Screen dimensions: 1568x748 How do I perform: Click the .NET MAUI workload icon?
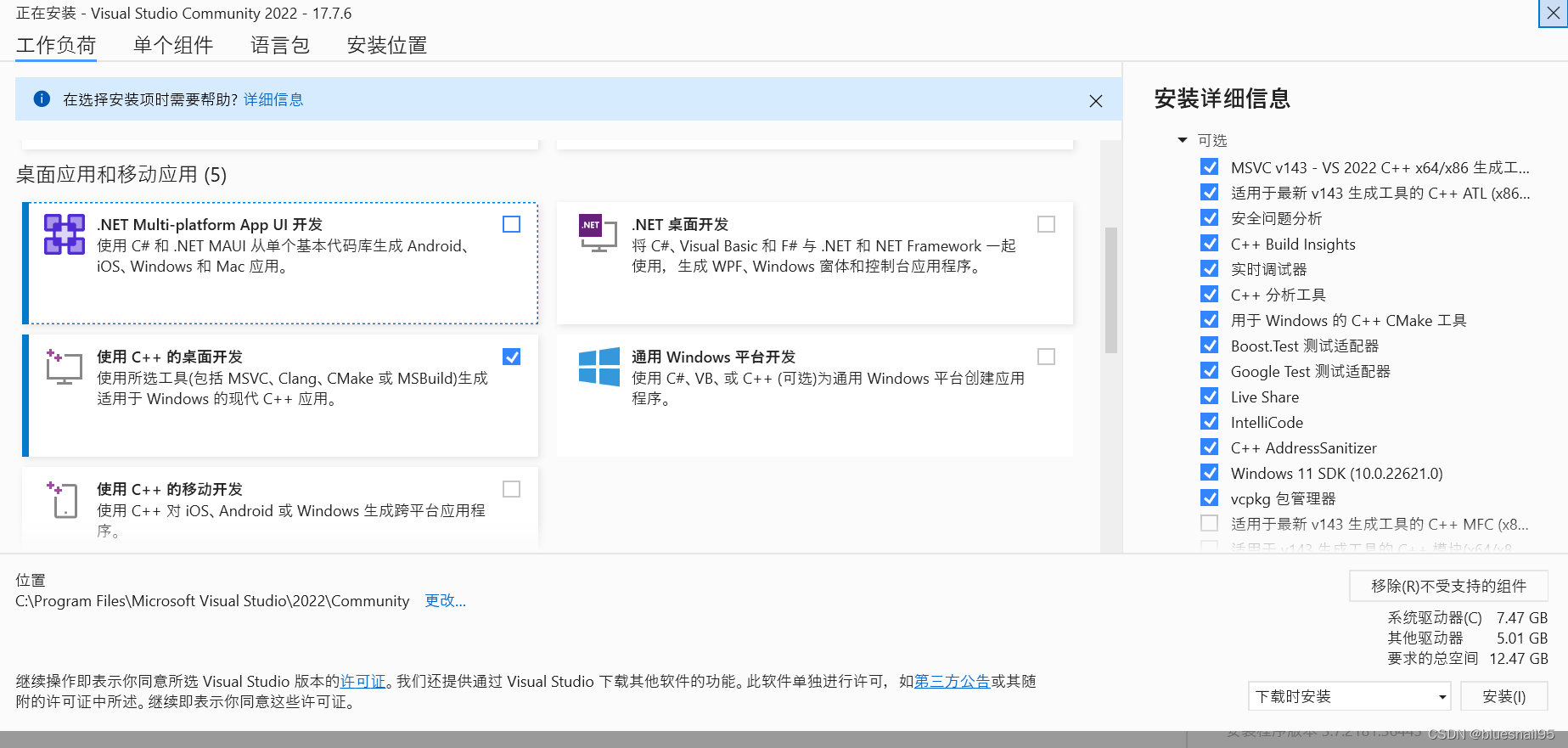click(x=65, y=234)
